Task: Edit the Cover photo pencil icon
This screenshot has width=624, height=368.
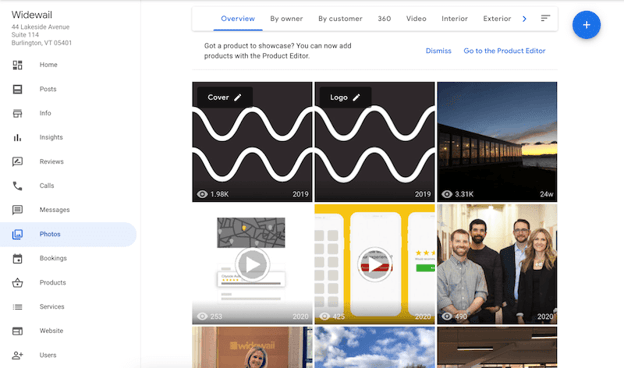Action: tap(238, 97)
